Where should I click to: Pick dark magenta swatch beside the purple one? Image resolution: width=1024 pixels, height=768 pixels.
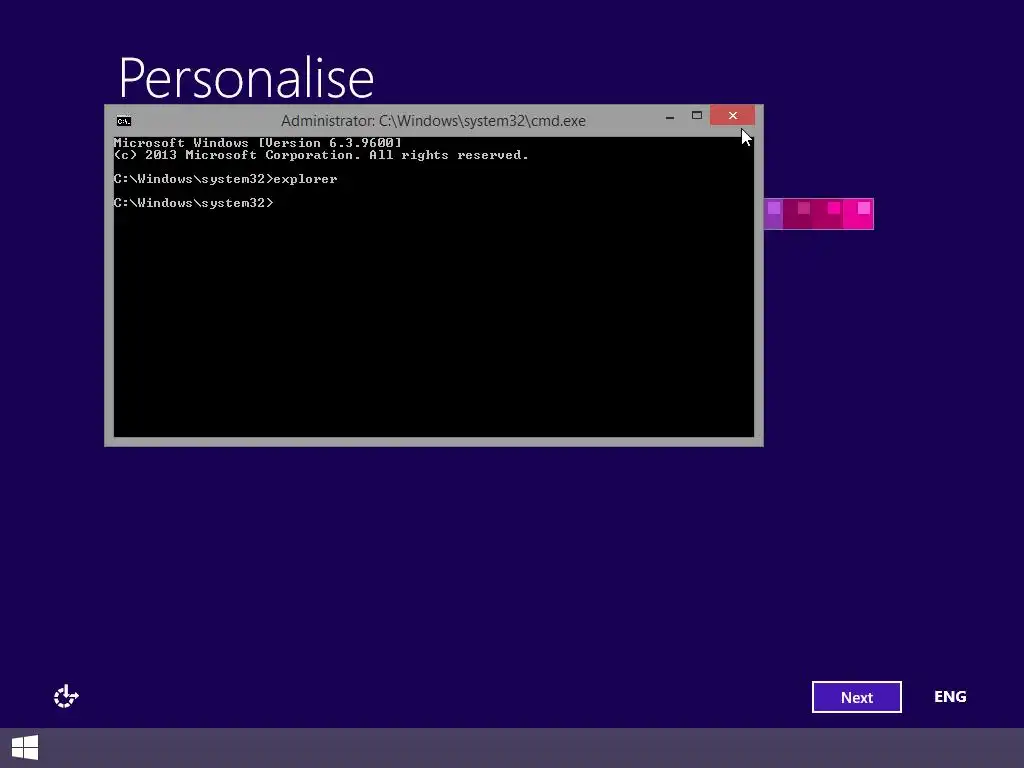point(797,214)
